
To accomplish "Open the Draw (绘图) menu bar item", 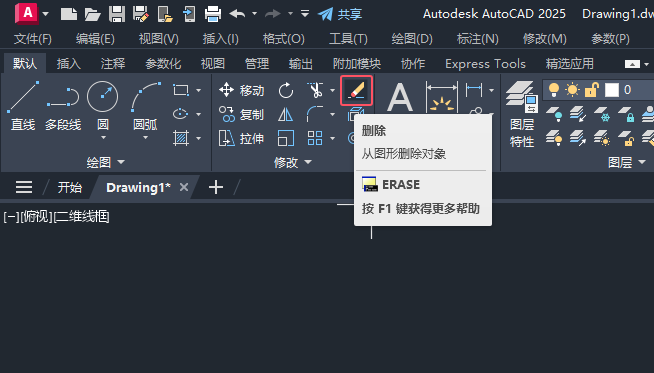I will 412,39.
